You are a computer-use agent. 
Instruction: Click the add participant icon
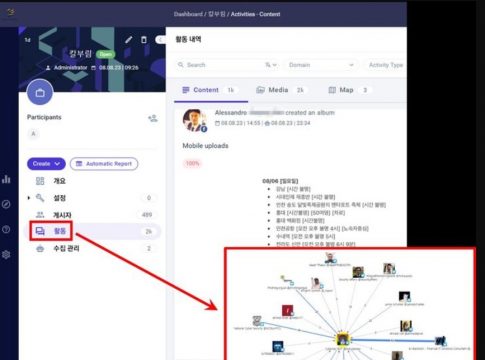click(153, 118)
